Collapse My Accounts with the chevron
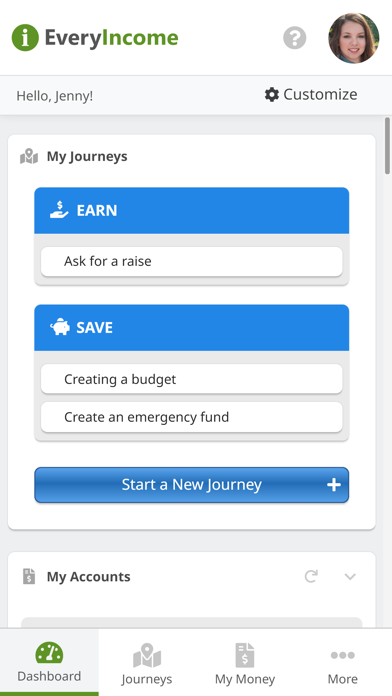 click(x=350, y=577)
